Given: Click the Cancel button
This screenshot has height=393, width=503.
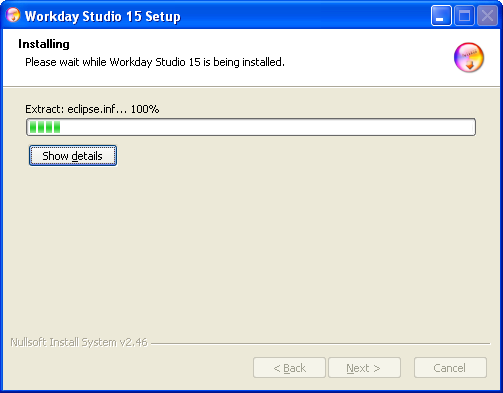Looking at the screenshot, I should (x=450, y=368).
